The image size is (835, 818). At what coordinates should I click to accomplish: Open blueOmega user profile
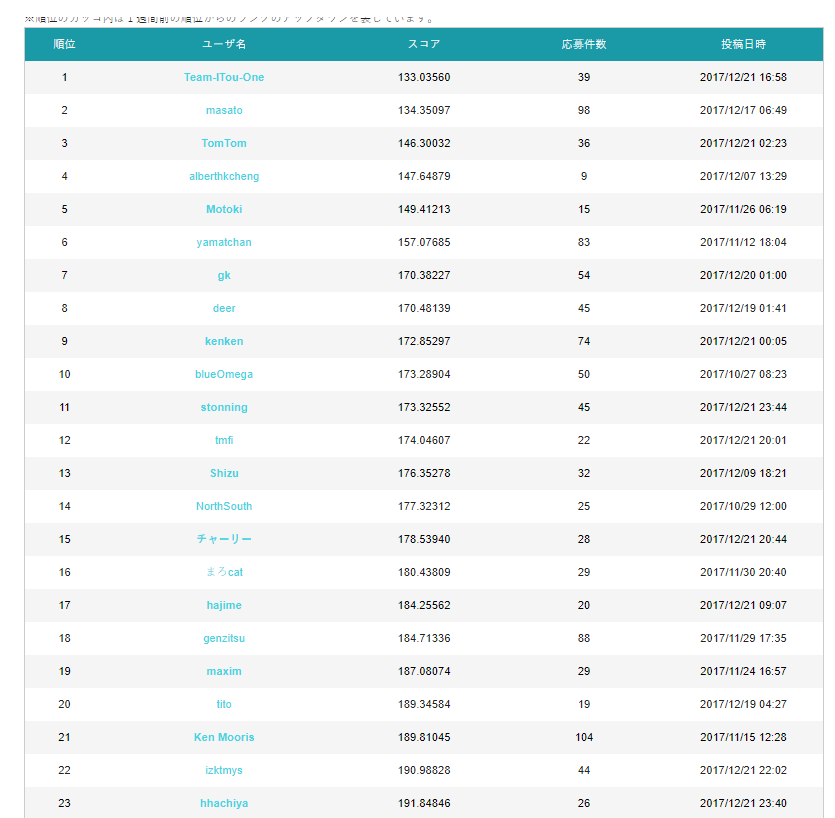pyautogui.click(x=224, y=374)
